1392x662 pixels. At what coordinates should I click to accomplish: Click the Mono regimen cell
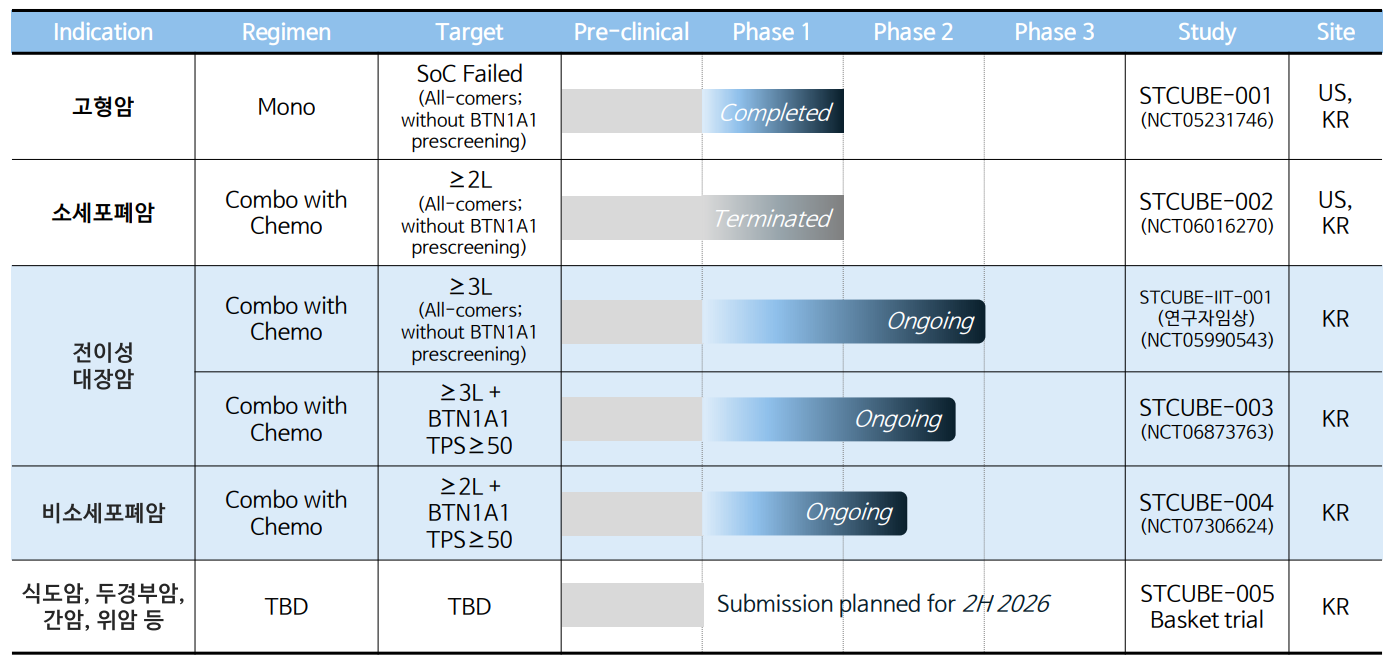(286, 107)
